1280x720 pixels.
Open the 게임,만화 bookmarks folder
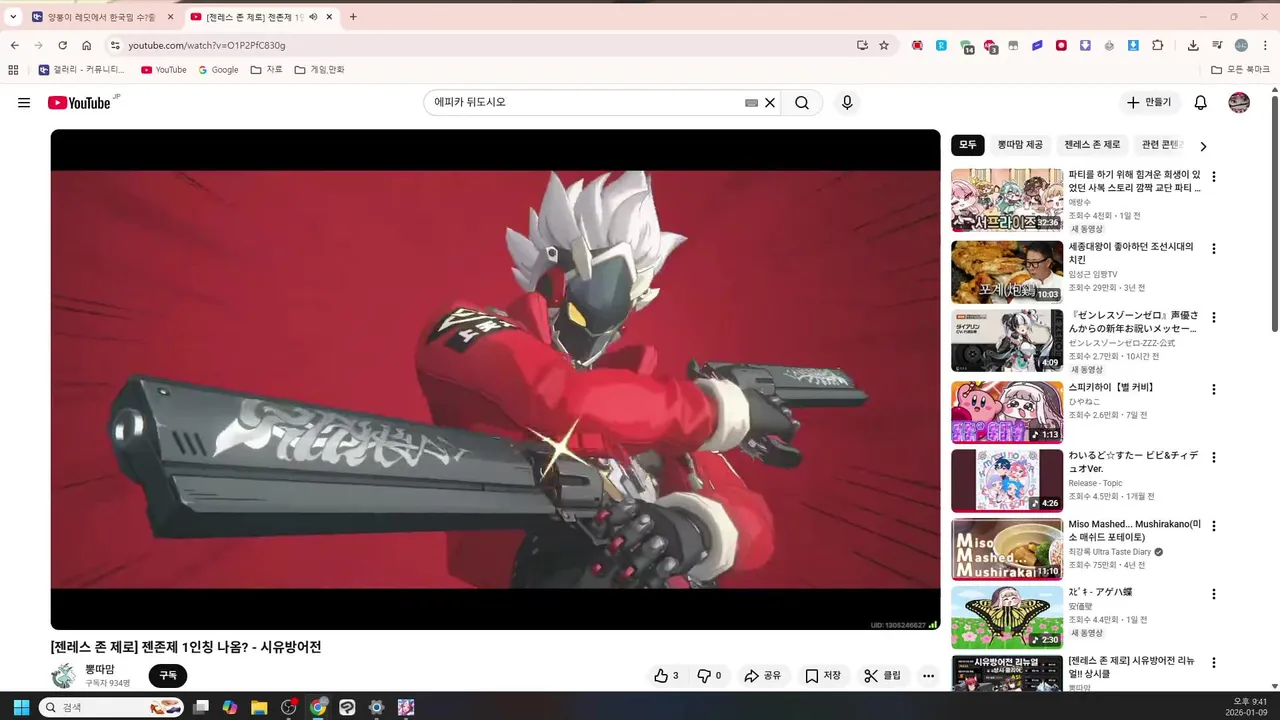pos(319,70)
